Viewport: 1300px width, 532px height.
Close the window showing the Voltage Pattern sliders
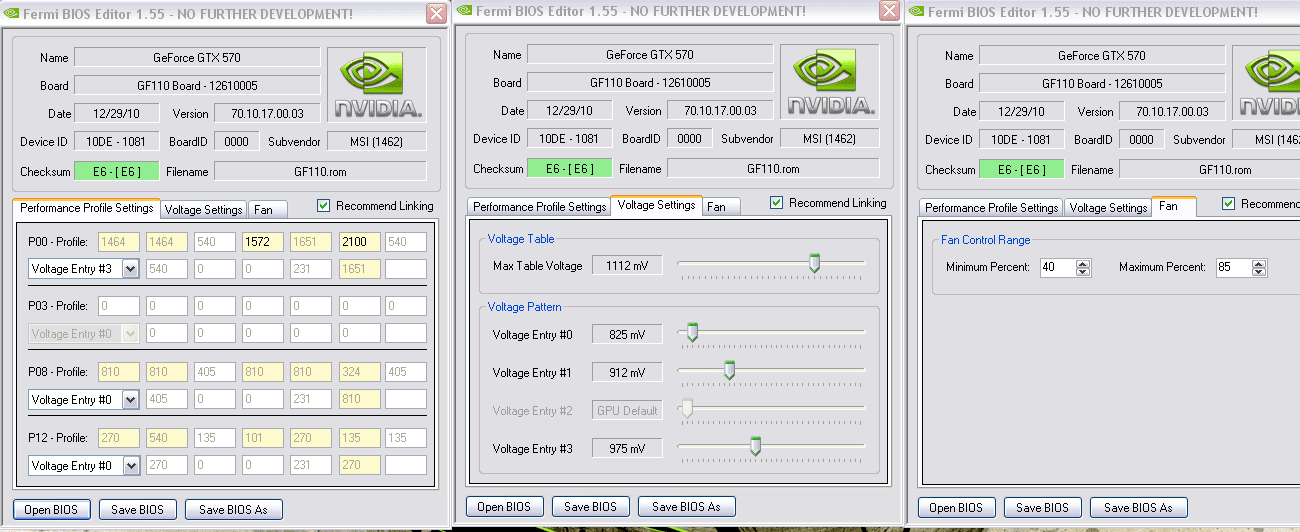coord(889,11)
